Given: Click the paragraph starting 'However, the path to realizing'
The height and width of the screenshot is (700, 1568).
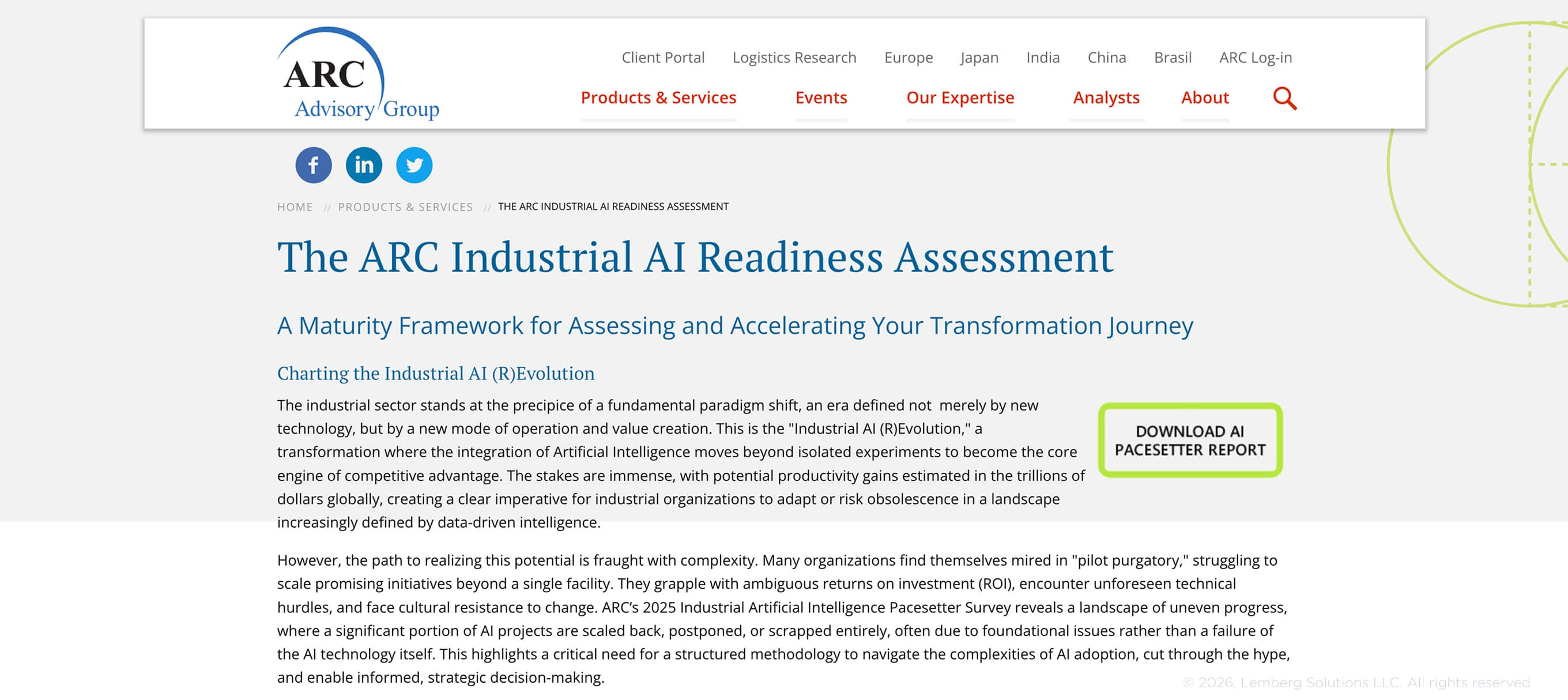Looking at the screenshot, I should [783, 619].
